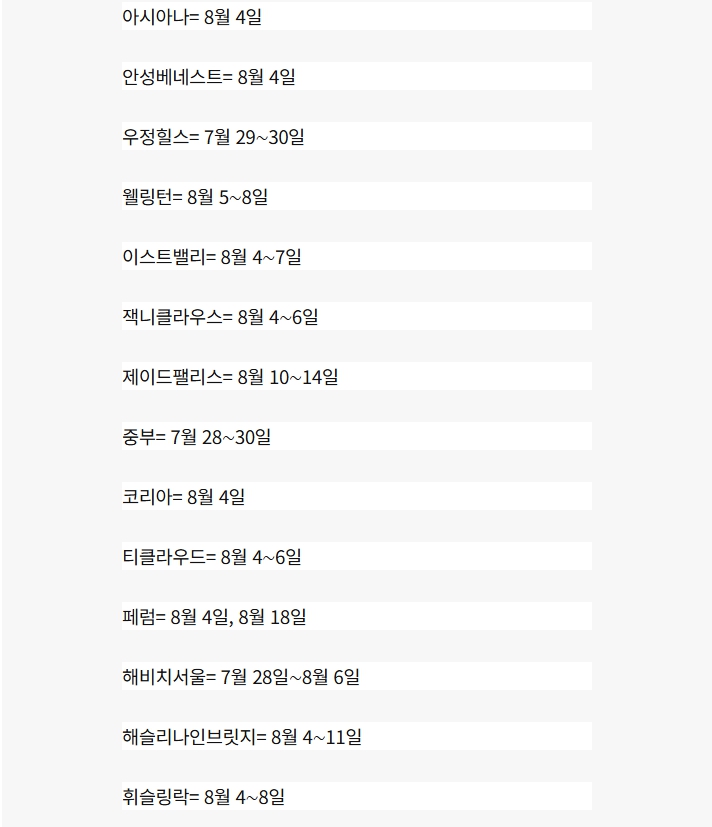Select the 티클라우드= 8월 4~6일 row
The height and width of the screenshot is (827, 712).
[357, 556]
